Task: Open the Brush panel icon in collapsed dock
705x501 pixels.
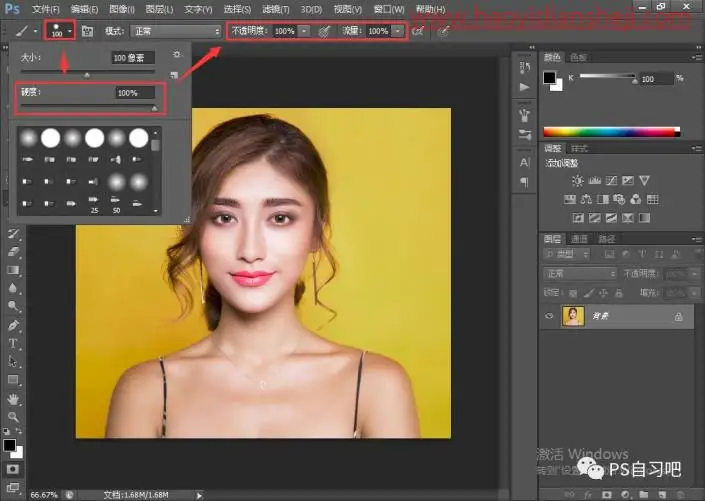Action: 524,115
